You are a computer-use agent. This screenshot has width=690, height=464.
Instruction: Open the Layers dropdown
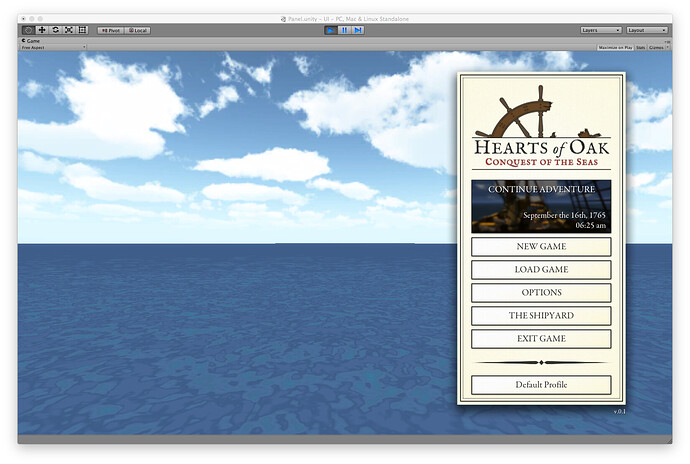pos(601,30)
